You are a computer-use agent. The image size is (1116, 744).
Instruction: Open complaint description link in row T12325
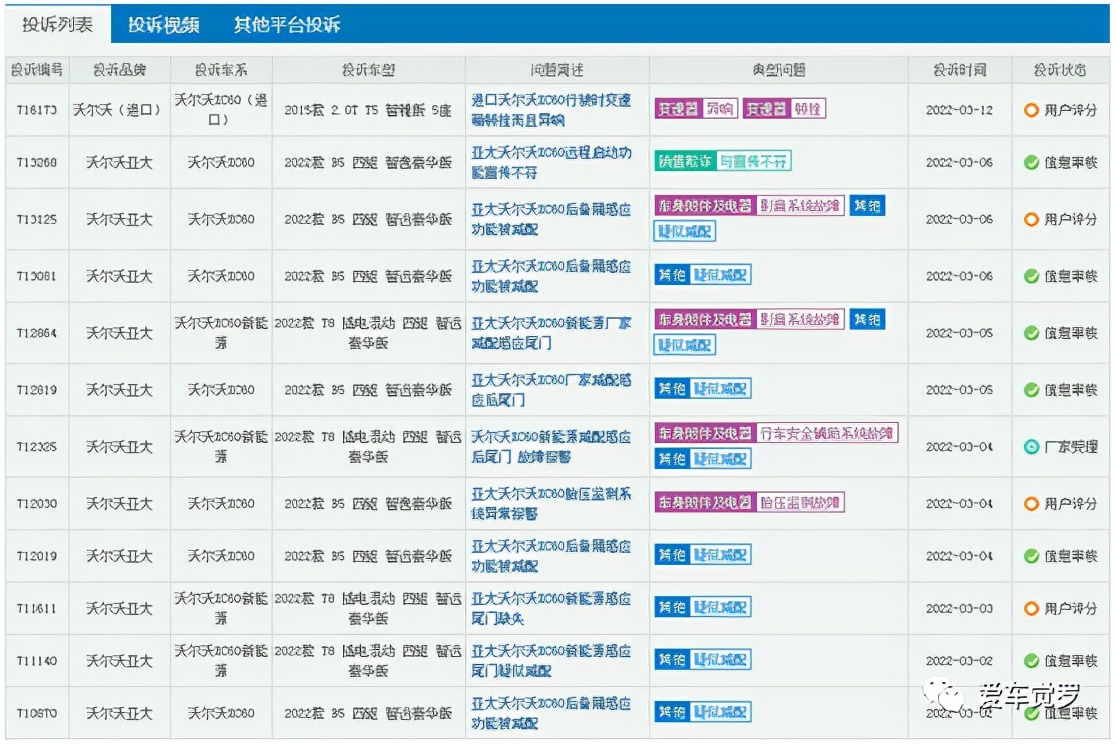point(551,447)
